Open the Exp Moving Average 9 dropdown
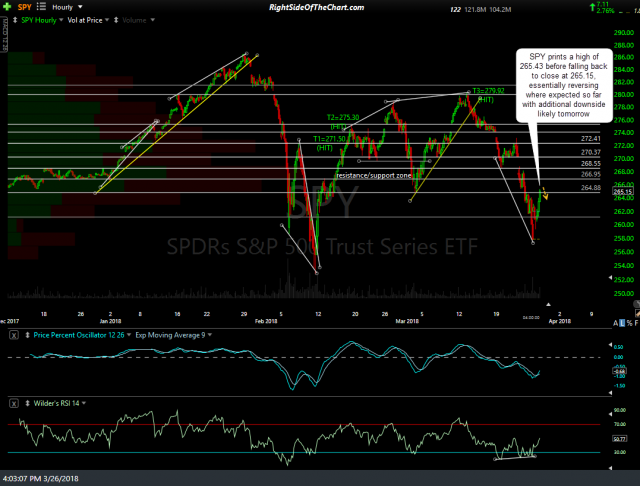The width and height of the screenshot is (640, 486). point(210,335)
